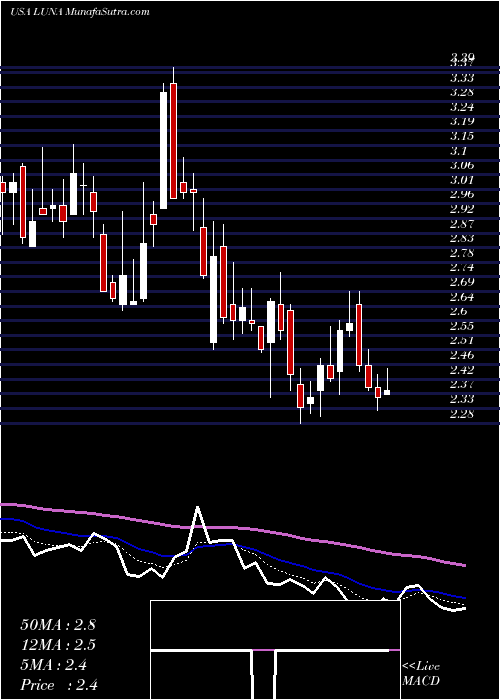
Task: Select the 2.92 price axis label
Action: pos(462,209)
